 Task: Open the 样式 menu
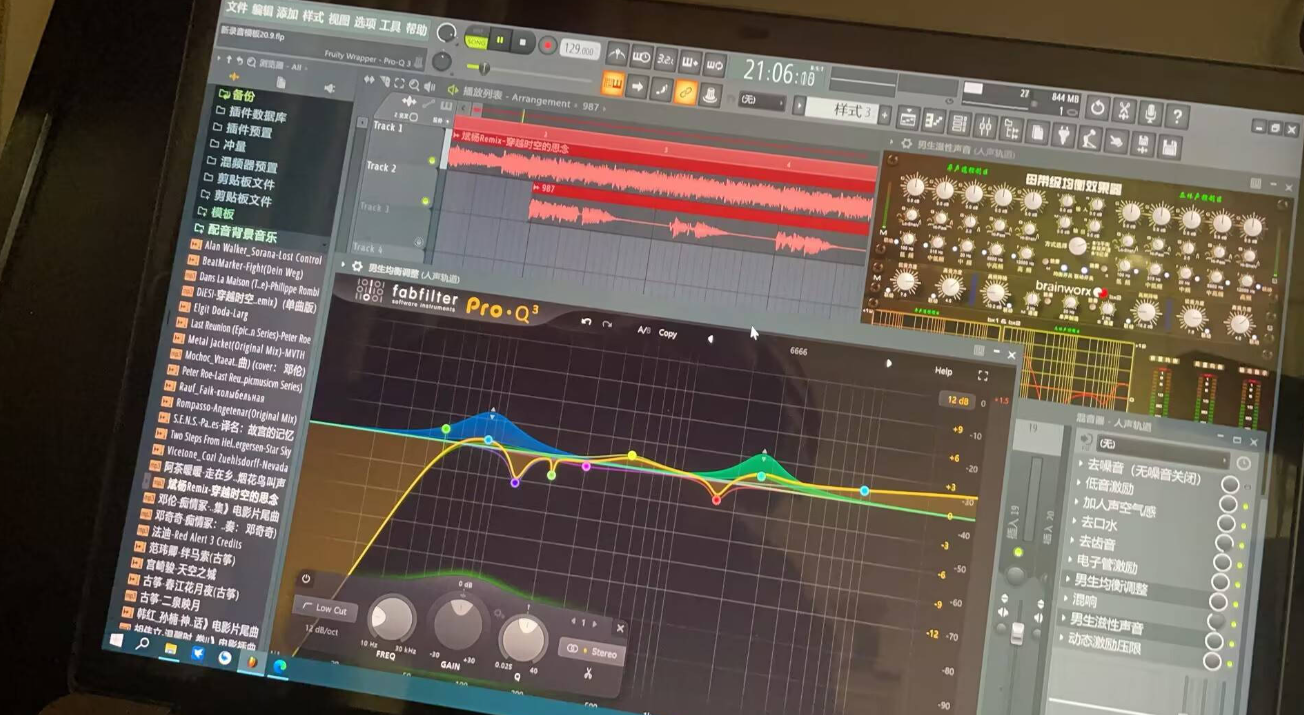pyautogui.click(x=314, y=17)
